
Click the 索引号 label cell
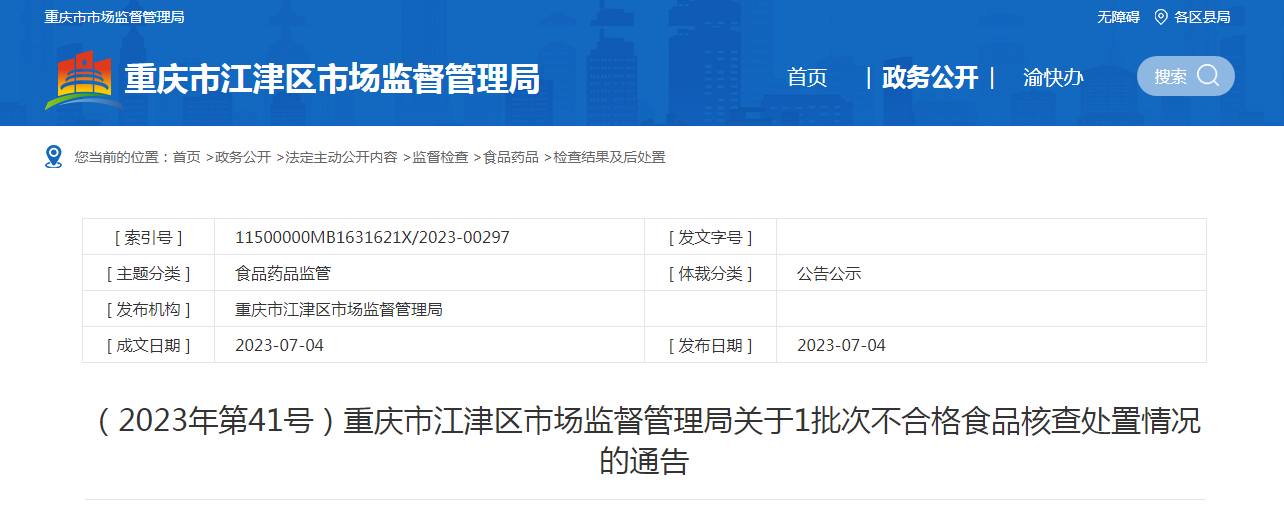[x=148, y=237]
